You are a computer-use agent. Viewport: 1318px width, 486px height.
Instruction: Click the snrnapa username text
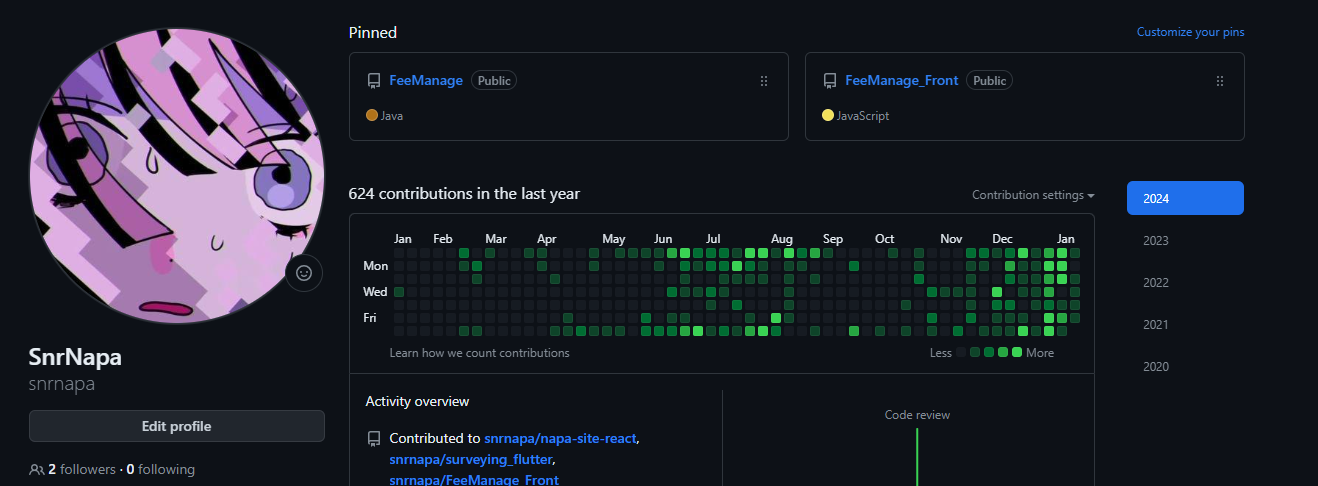click(62, 384)
